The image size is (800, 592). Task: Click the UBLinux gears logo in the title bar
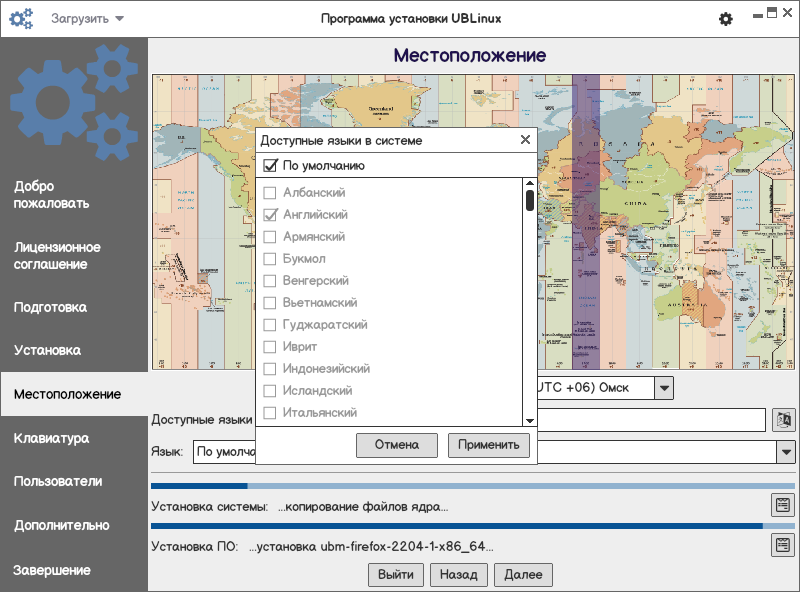[21, 19]
